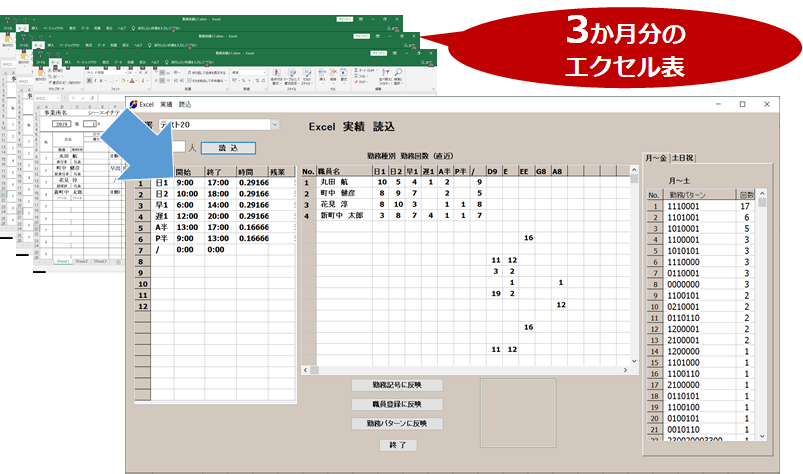Click the Cut icon in the front Excel ribbon

pos(50,71)
